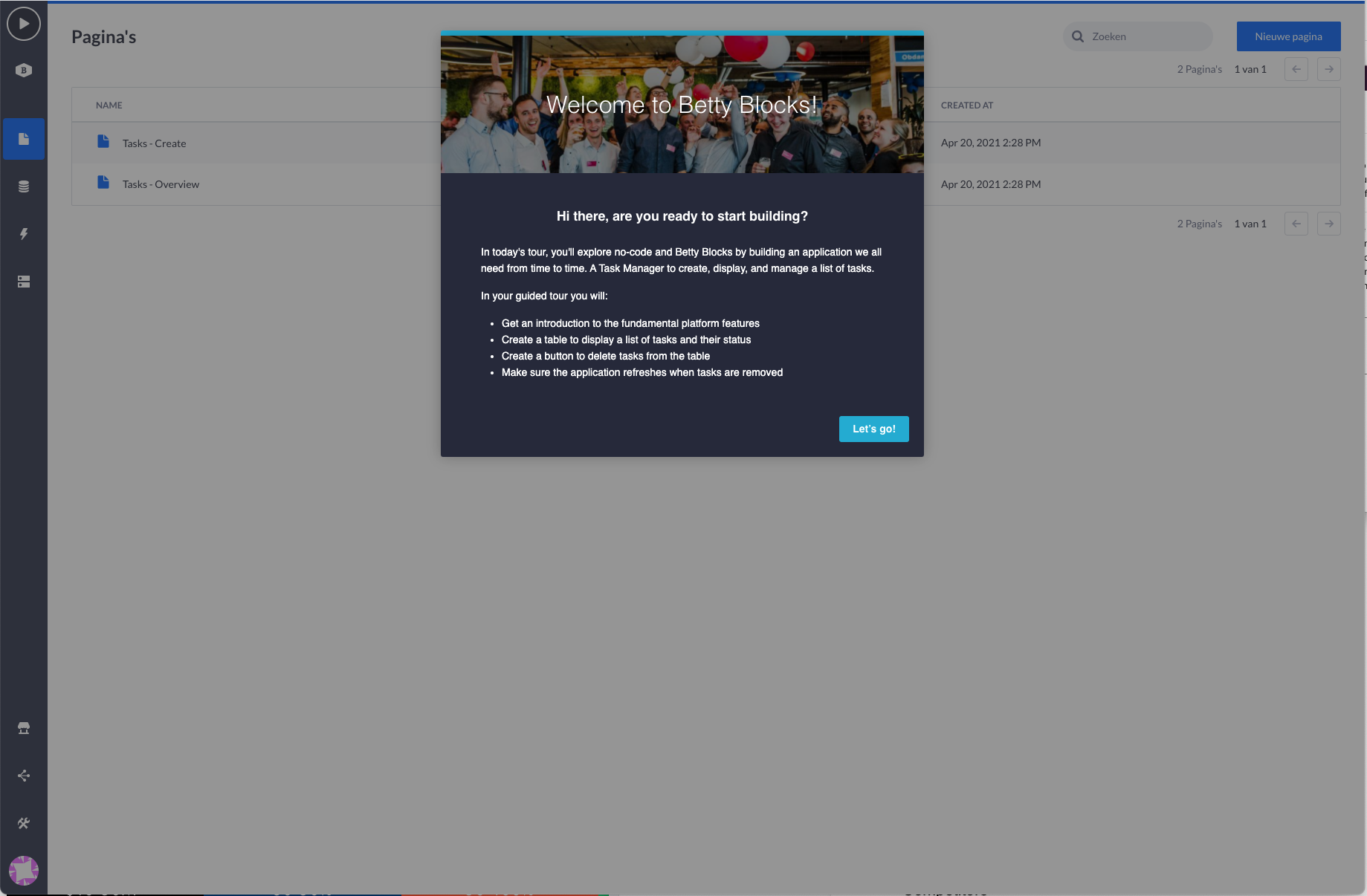Click bullet 'Create a table to display a list'

(626, 340)
